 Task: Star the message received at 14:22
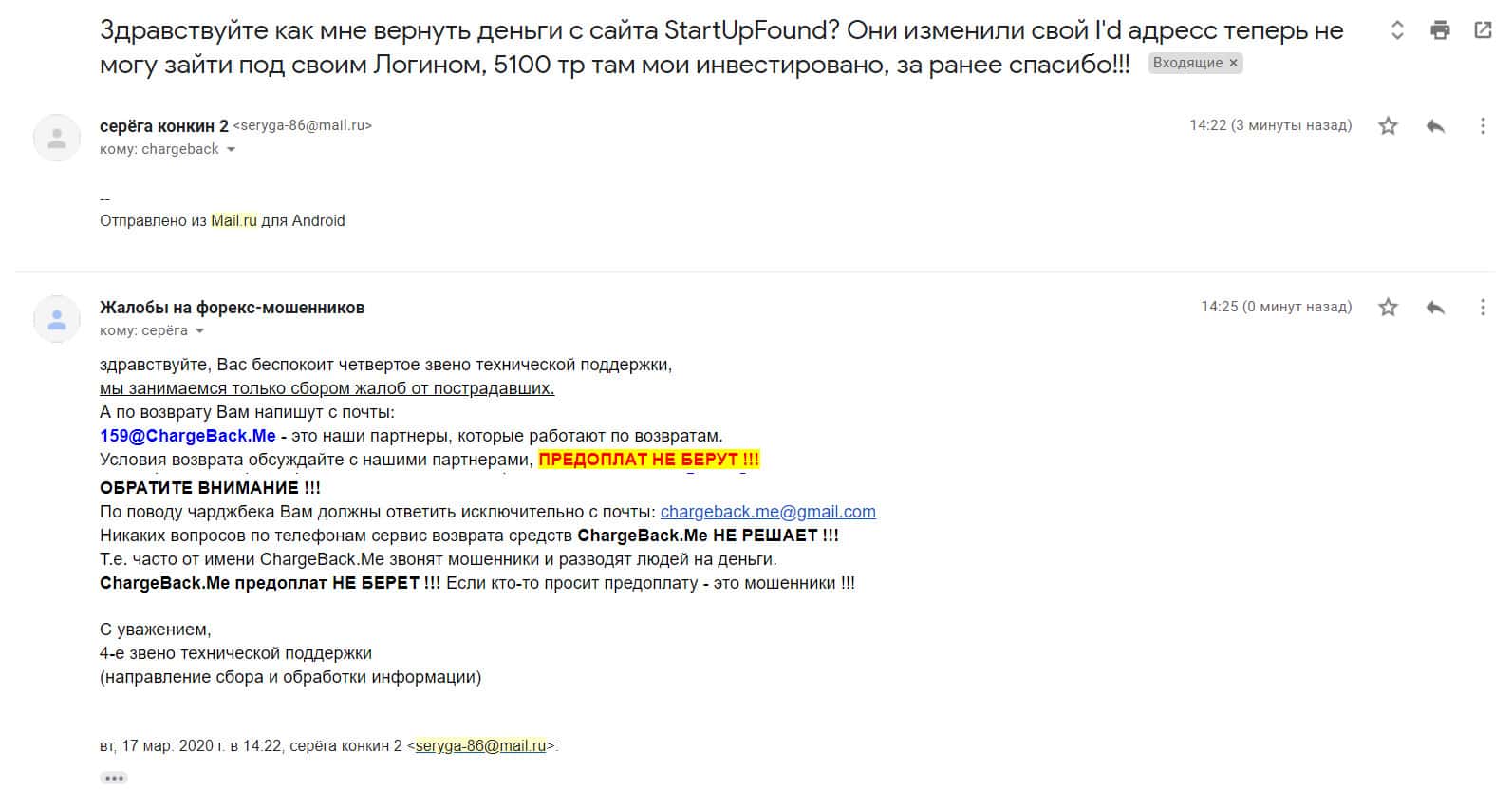[1388, 125]
